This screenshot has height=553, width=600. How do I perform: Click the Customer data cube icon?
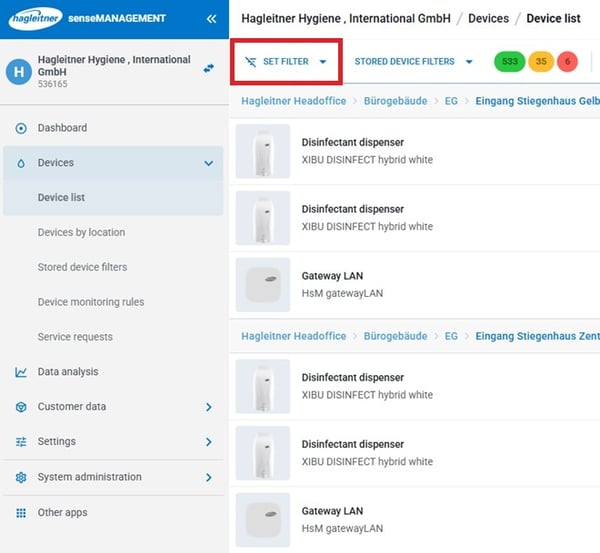tap(21, 407)
